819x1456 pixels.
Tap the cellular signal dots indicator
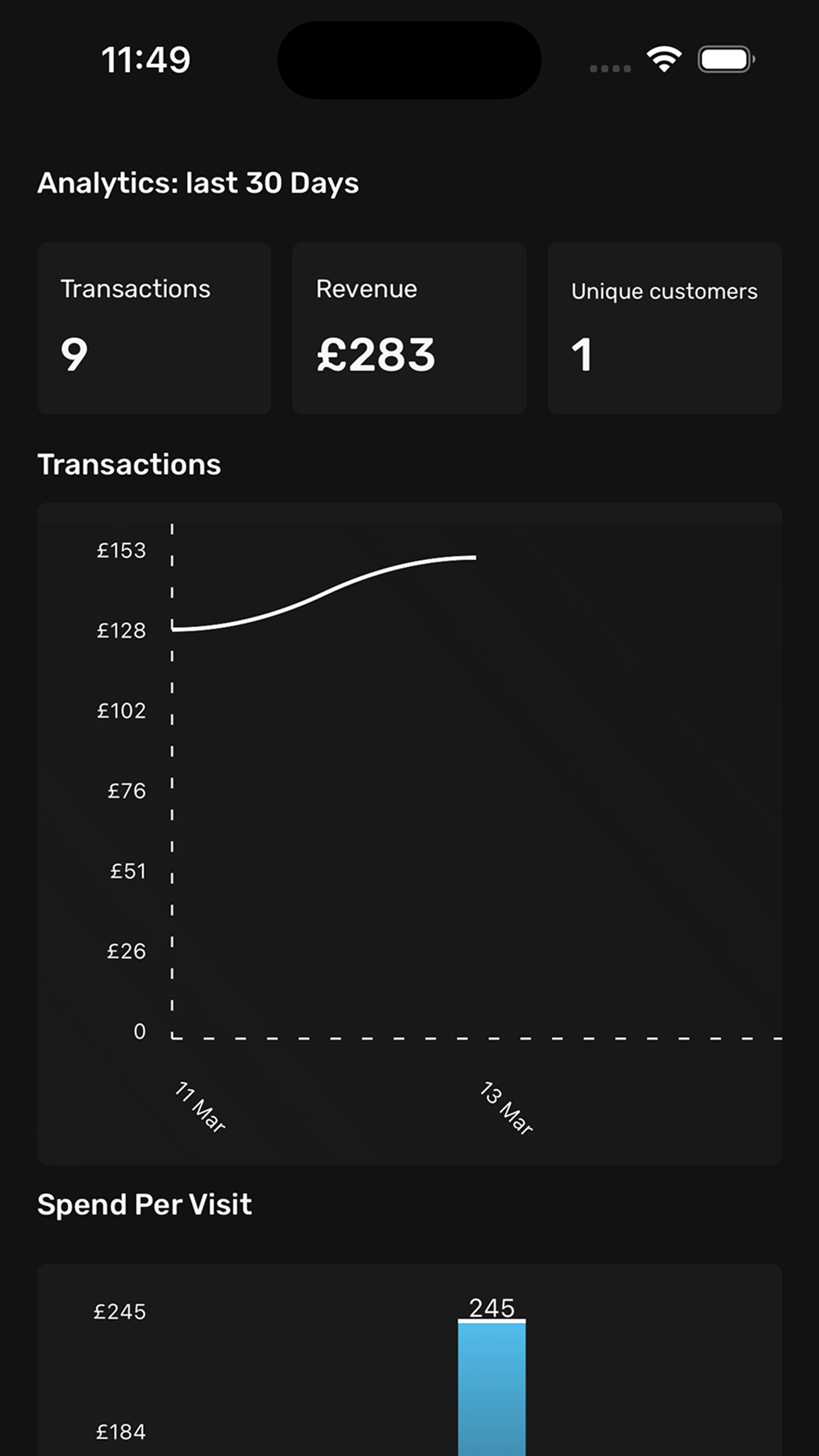(x=610, y=69)
